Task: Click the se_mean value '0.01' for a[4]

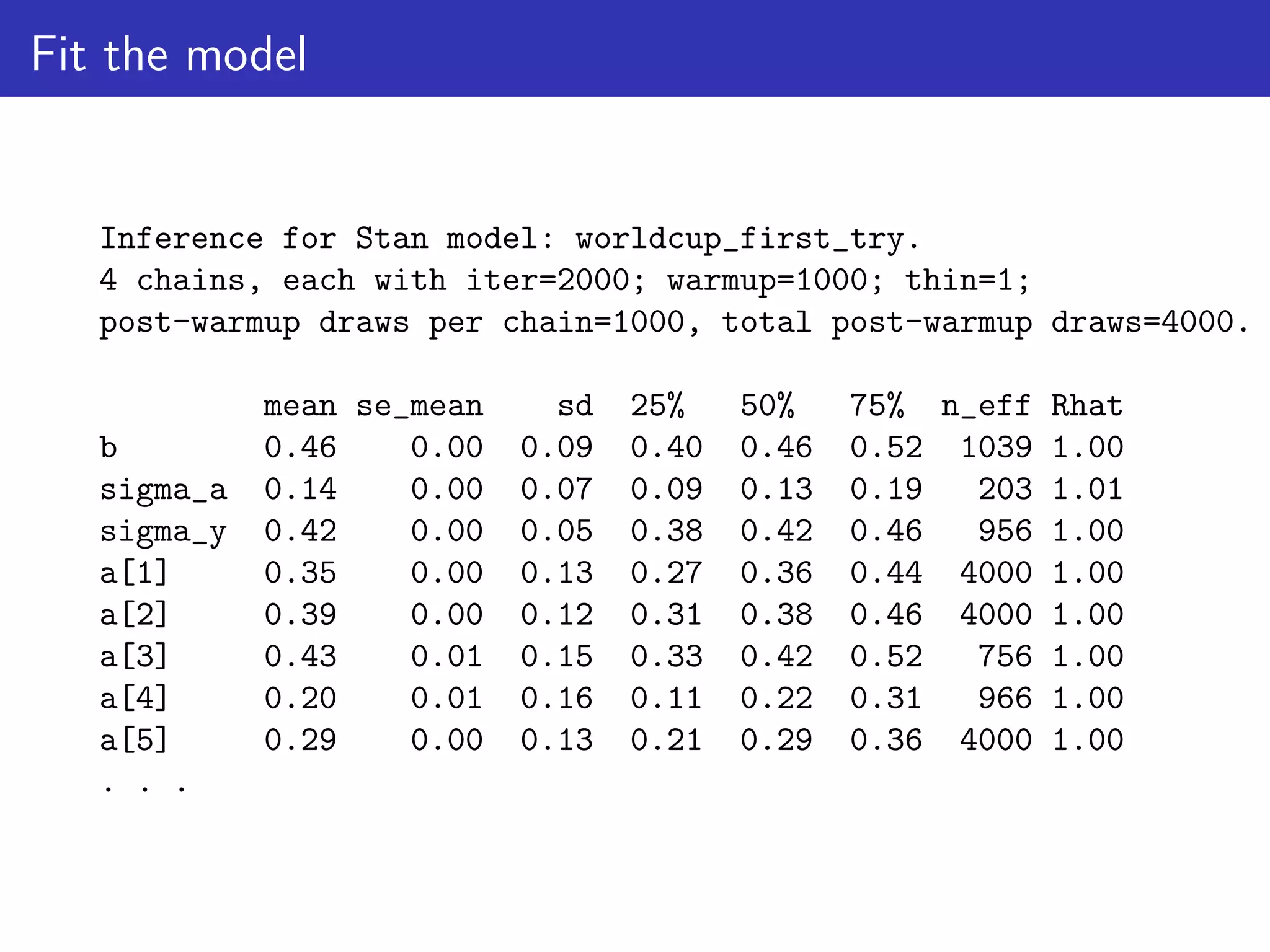Action: pyautogui.click(x=446, y=699)
